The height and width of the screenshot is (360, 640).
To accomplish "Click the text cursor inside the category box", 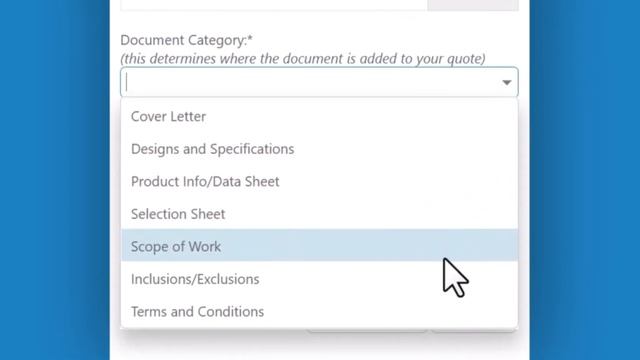I will [127, 82].
